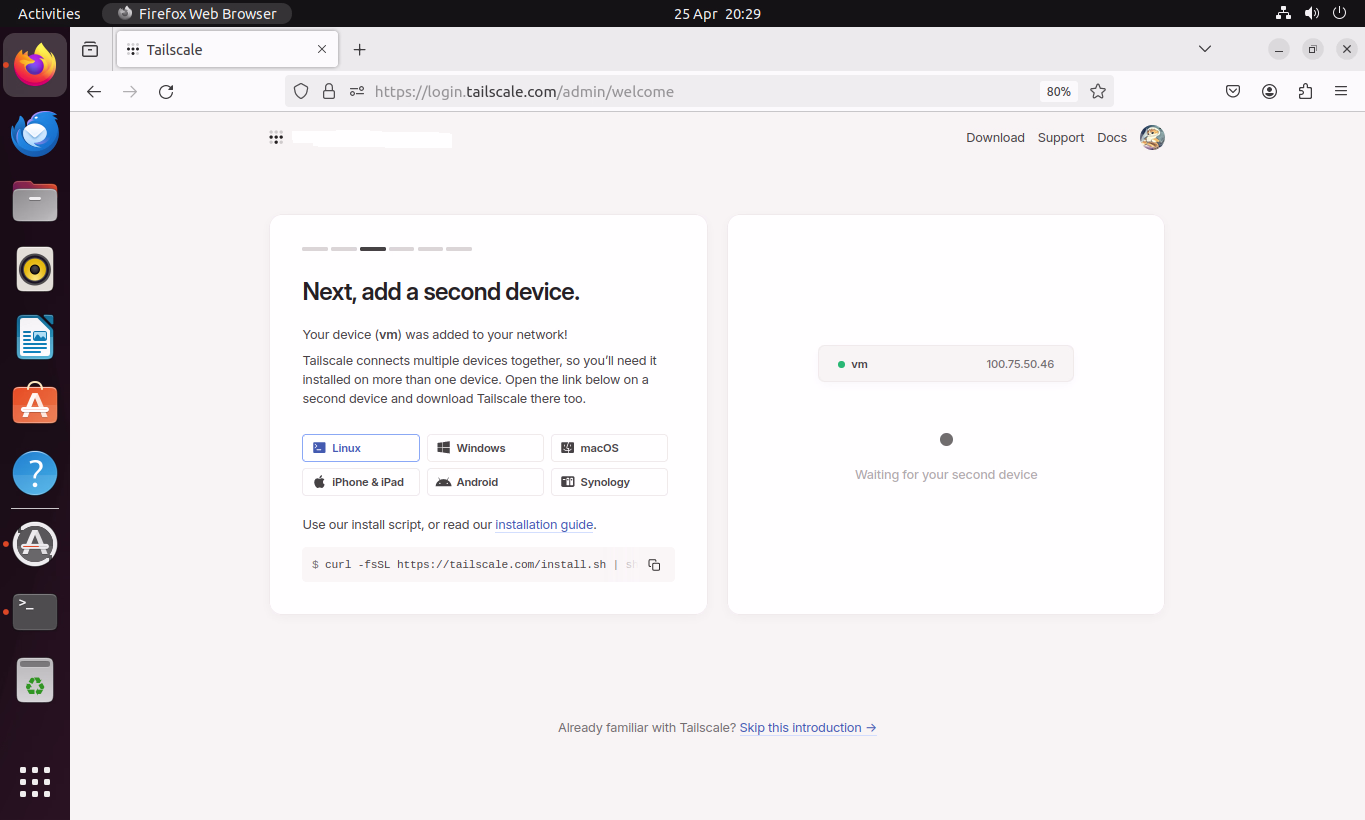Open the user profile avatar menu
Screen dimensions: 1365x820
tap(1151, 137)
